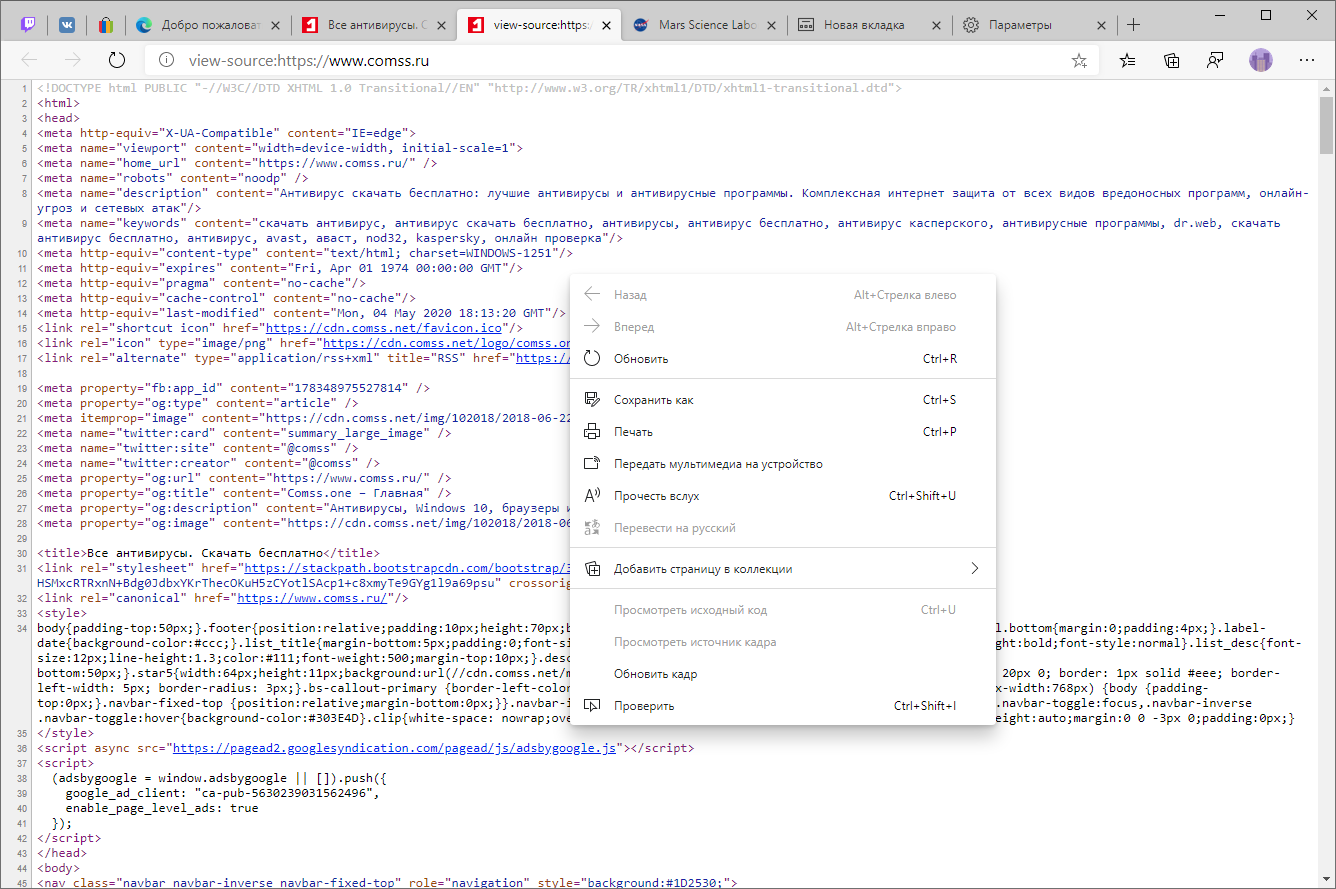
Task: Select 'Передать мультимедиа на устройство' menu item
Action: click(x=783, y=464)
